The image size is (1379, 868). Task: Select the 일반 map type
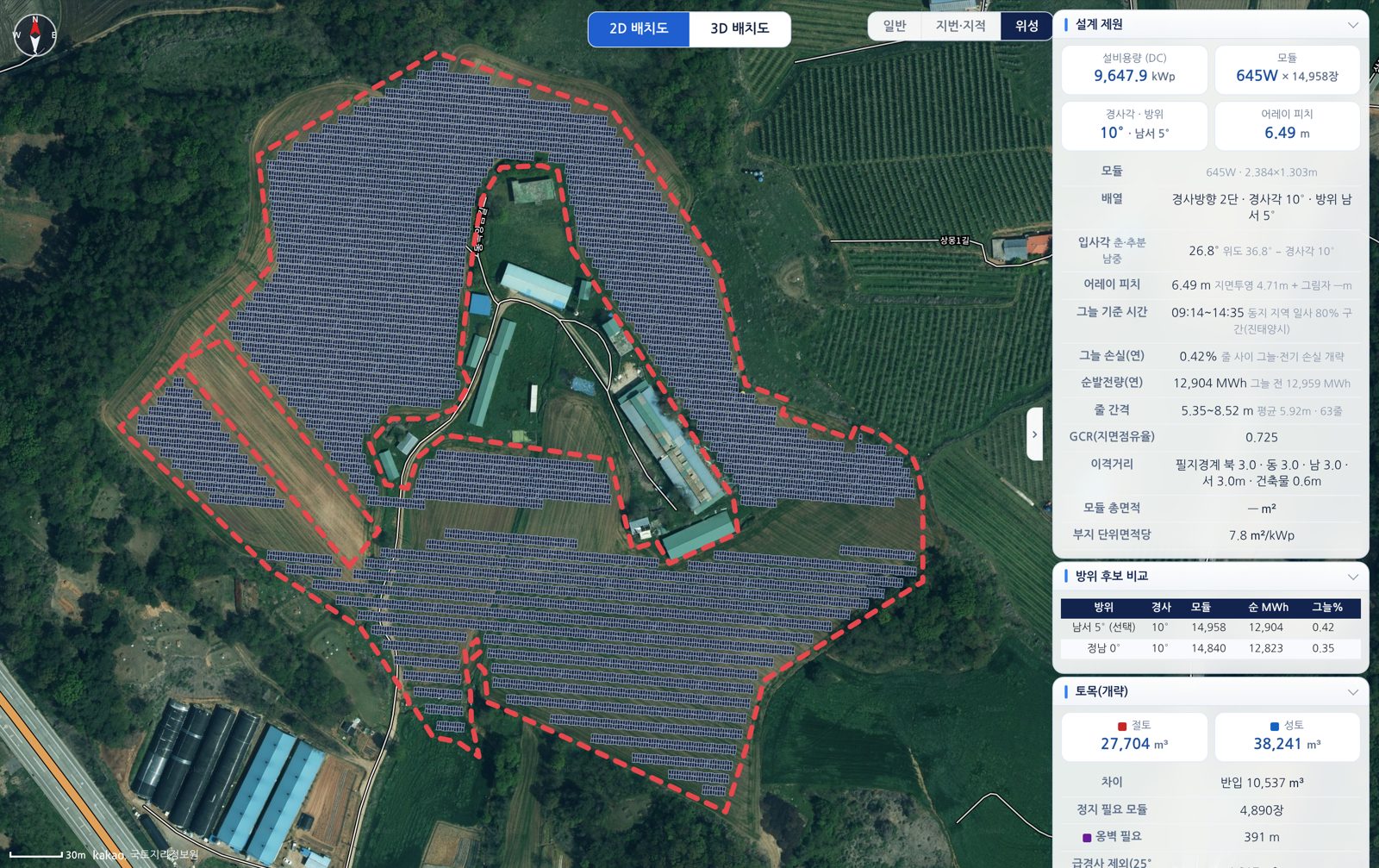[895, 26]
